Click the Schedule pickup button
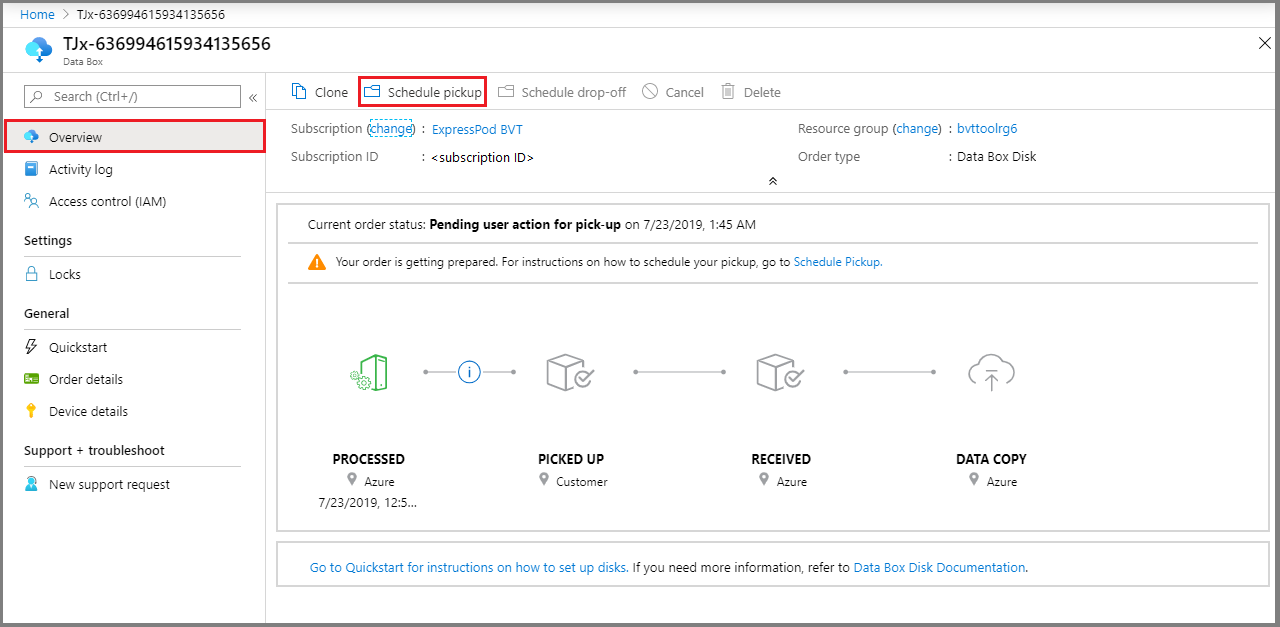This screenshot has width=1280, height=627. pyautogui.click(x=423, y=92)
